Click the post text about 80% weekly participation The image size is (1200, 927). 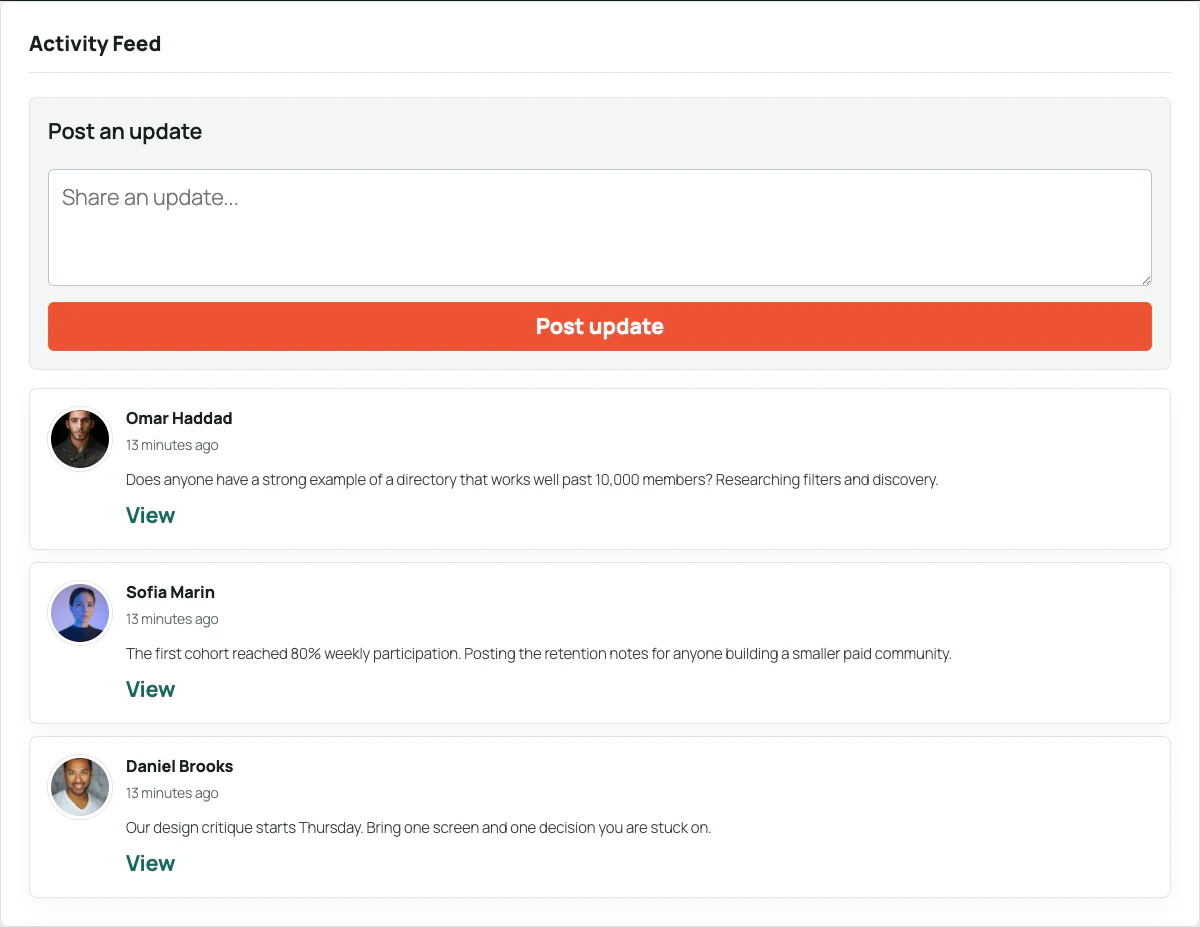[538, 654]
